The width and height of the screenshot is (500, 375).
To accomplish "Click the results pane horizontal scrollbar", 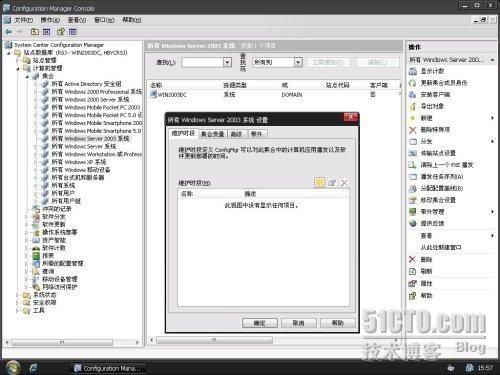I will 214,340.
